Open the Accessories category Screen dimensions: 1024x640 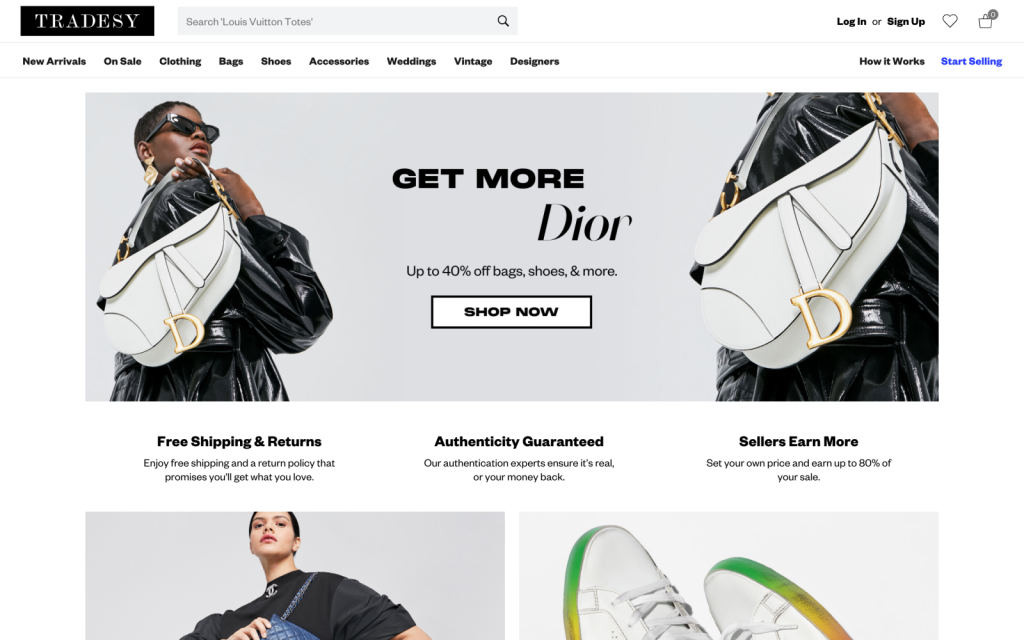click(x=339, y=61)
